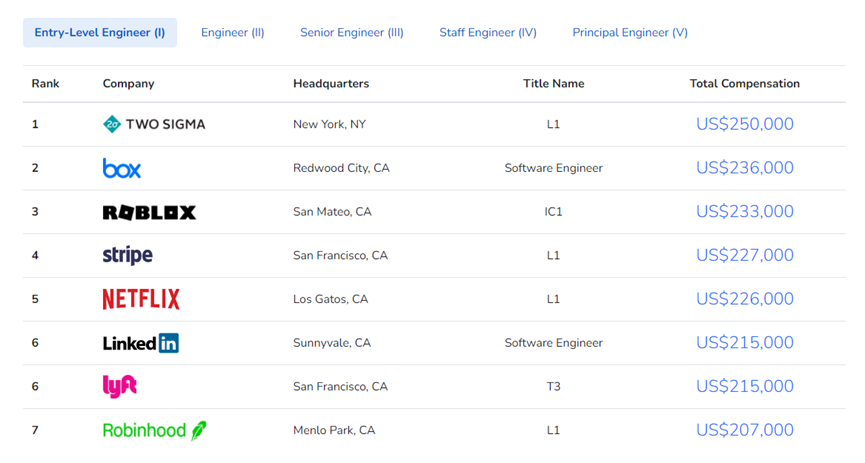The width and height of the screenshot is (865, 463).
Task: Click the LinkedIn company logo
Action: pyautogui.click(x=141, y=343)
